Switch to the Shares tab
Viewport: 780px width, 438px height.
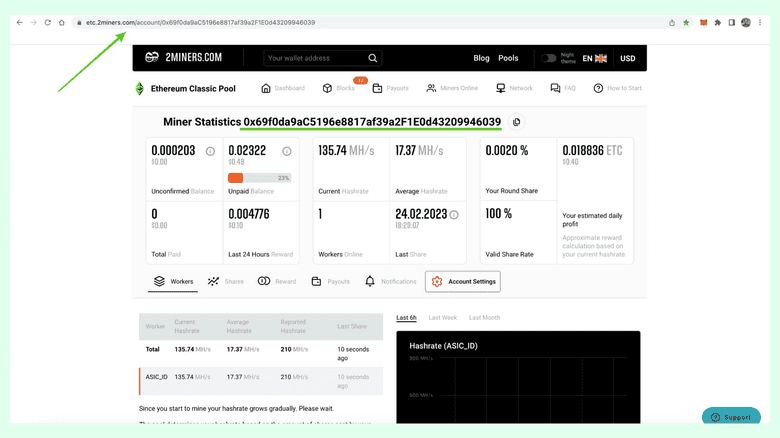click(x=226, y=282)
